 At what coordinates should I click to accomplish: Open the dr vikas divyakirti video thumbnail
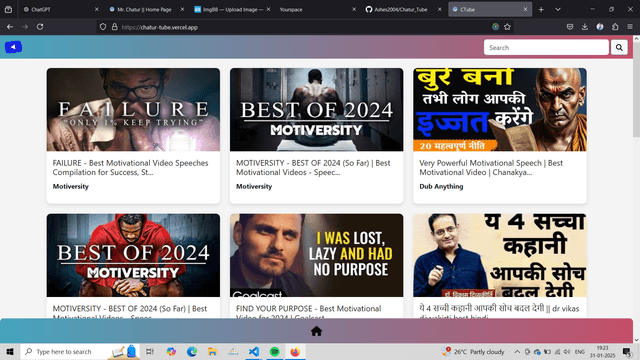click(500, 255)
